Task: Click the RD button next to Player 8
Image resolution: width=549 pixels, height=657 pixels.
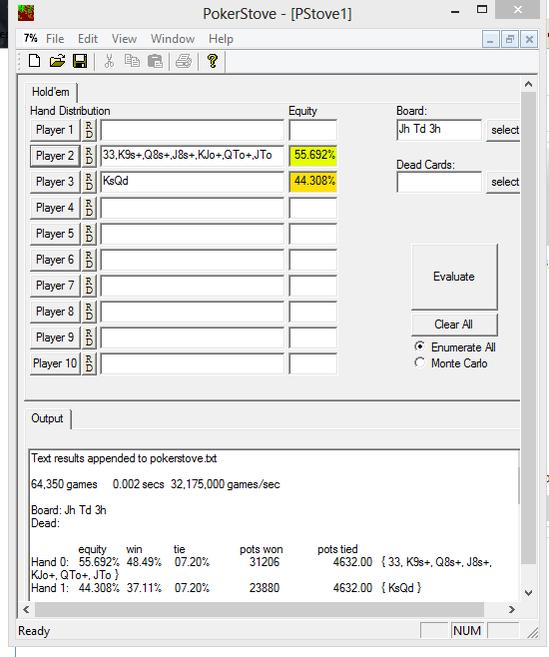Action: click(89, 312)
